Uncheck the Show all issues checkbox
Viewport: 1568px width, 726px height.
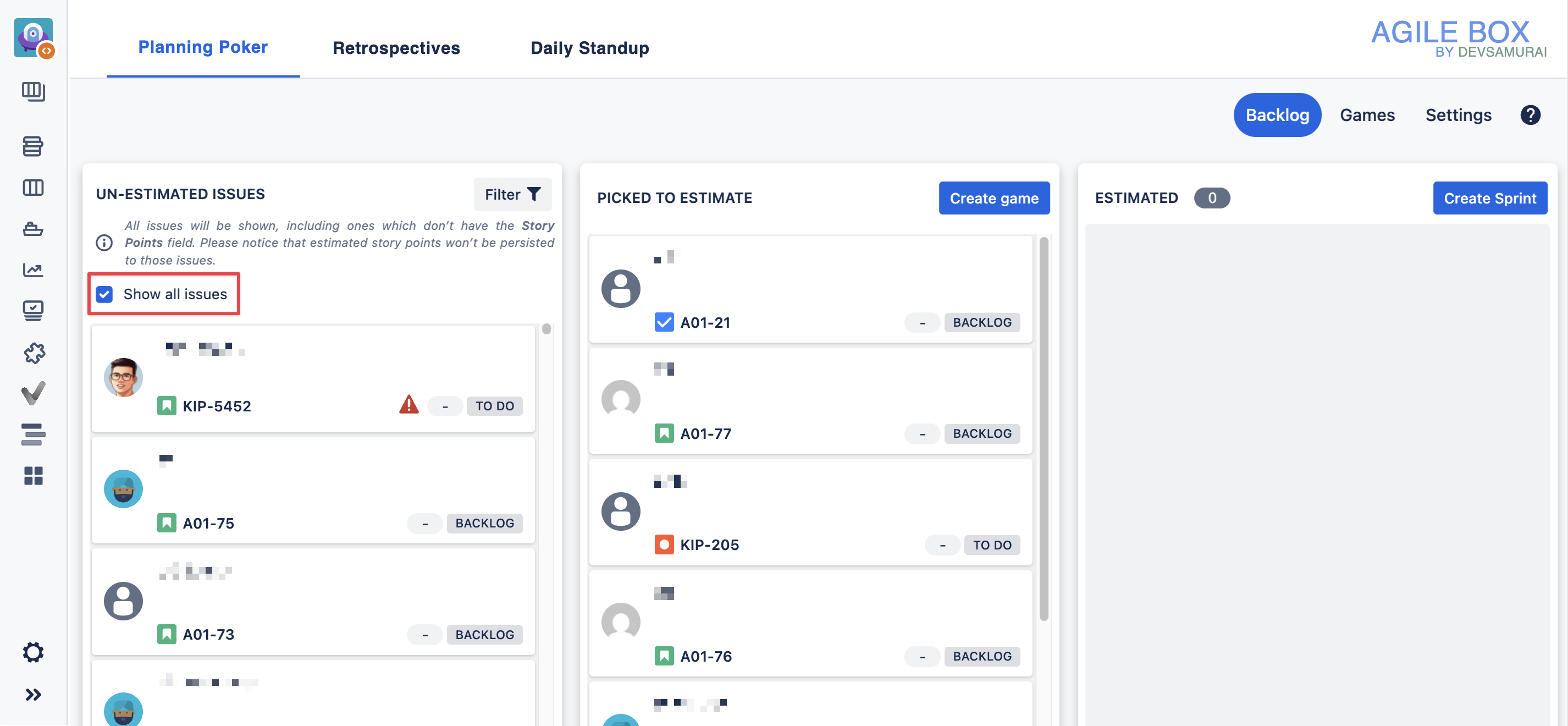click(x=104, y=294)
